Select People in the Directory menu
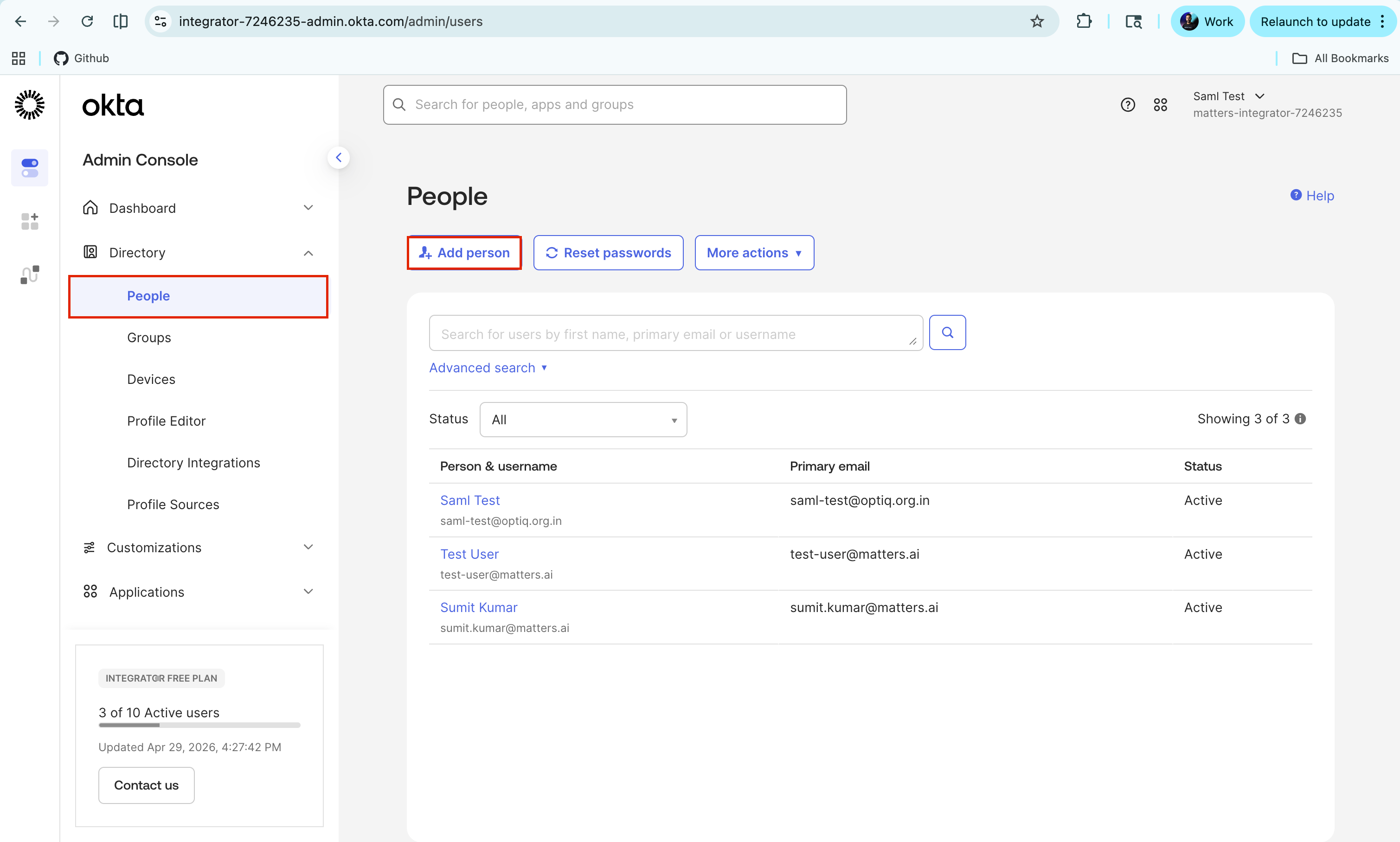 198,296
